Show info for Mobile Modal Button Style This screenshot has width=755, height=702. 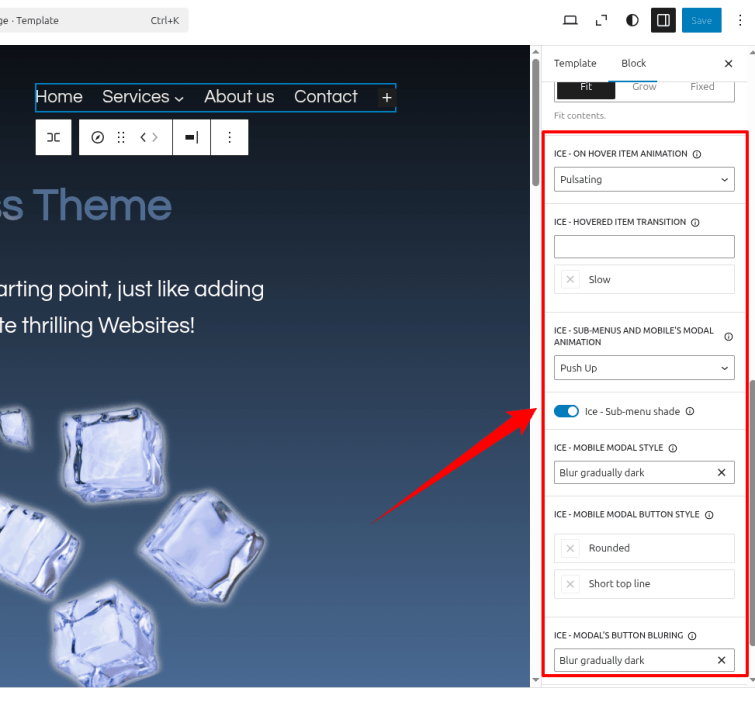709,515
